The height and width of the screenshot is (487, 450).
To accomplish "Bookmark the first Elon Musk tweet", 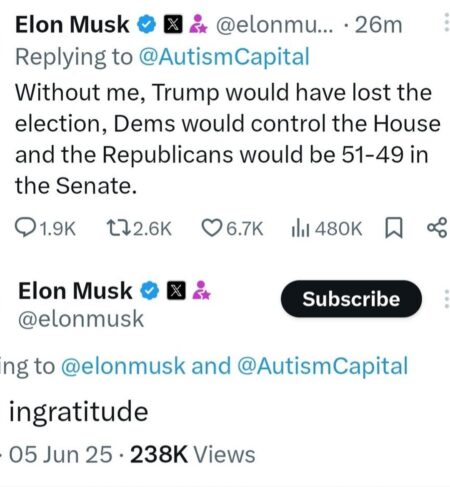I will coord(394,228).
